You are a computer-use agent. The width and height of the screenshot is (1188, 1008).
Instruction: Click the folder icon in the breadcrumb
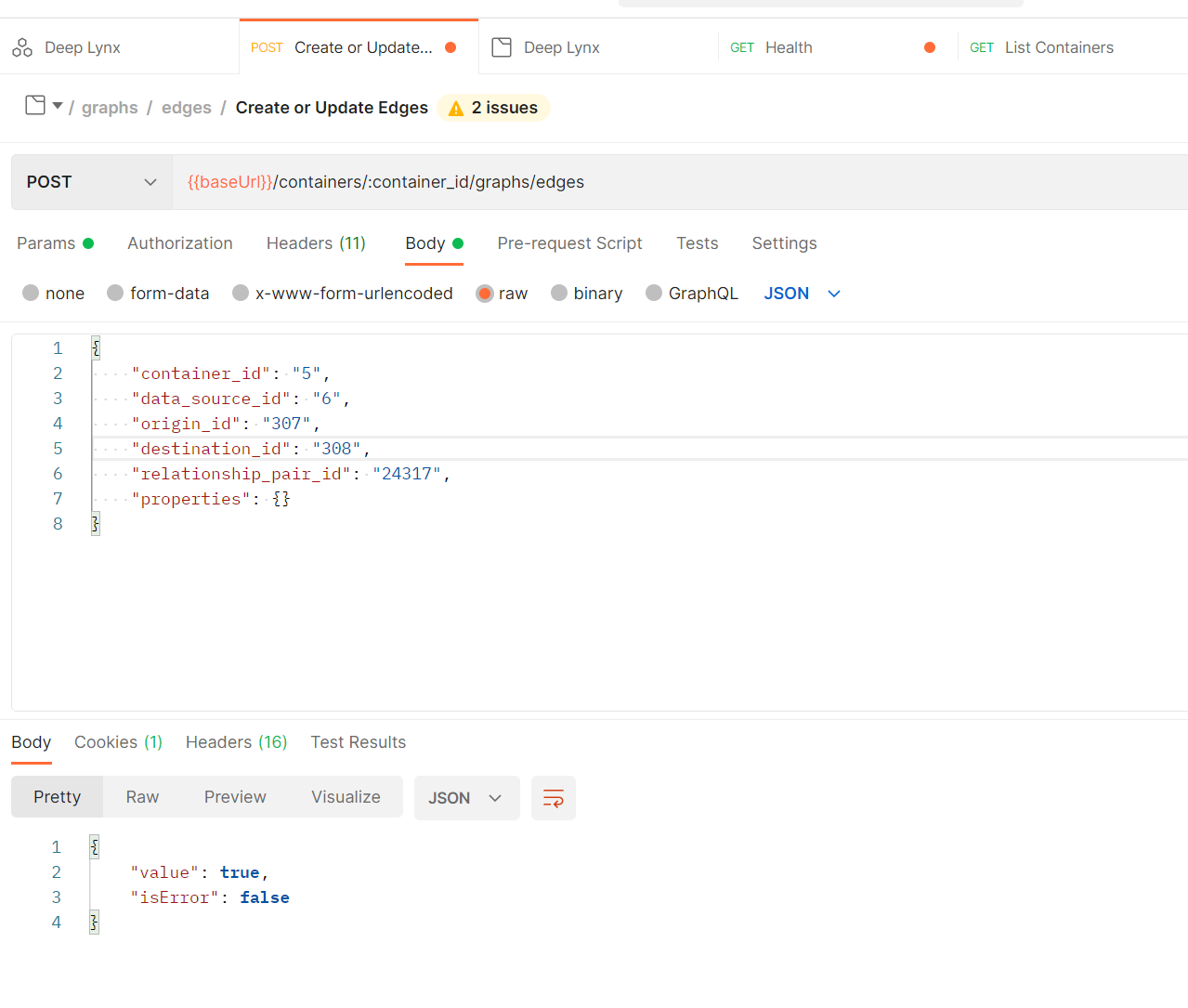point(35,105)
